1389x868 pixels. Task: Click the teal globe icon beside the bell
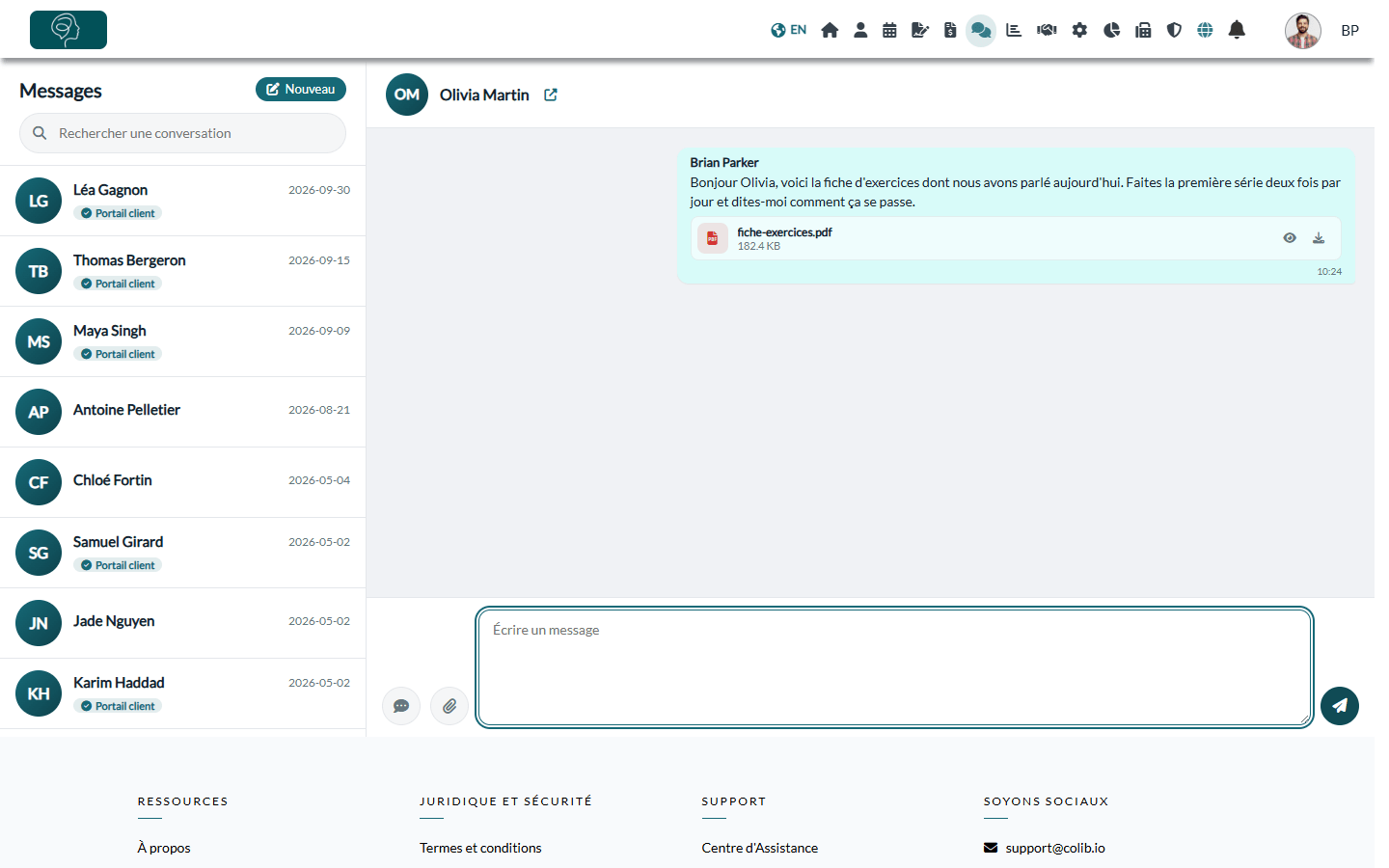pyautogui.click(x=1205, y=30)
